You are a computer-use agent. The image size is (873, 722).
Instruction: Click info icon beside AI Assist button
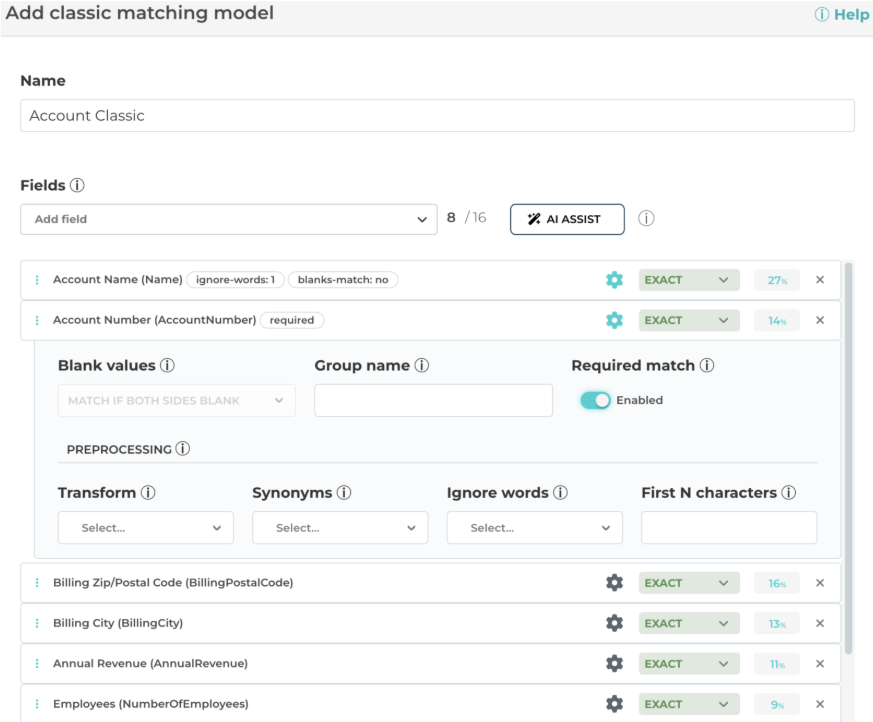[x=646, y=218]
